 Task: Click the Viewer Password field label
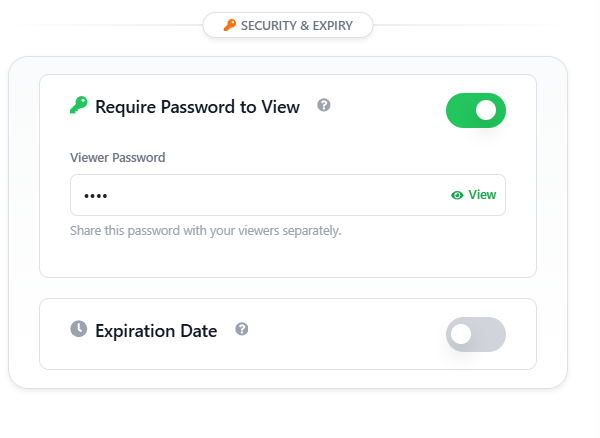click(x=118, y=157)
